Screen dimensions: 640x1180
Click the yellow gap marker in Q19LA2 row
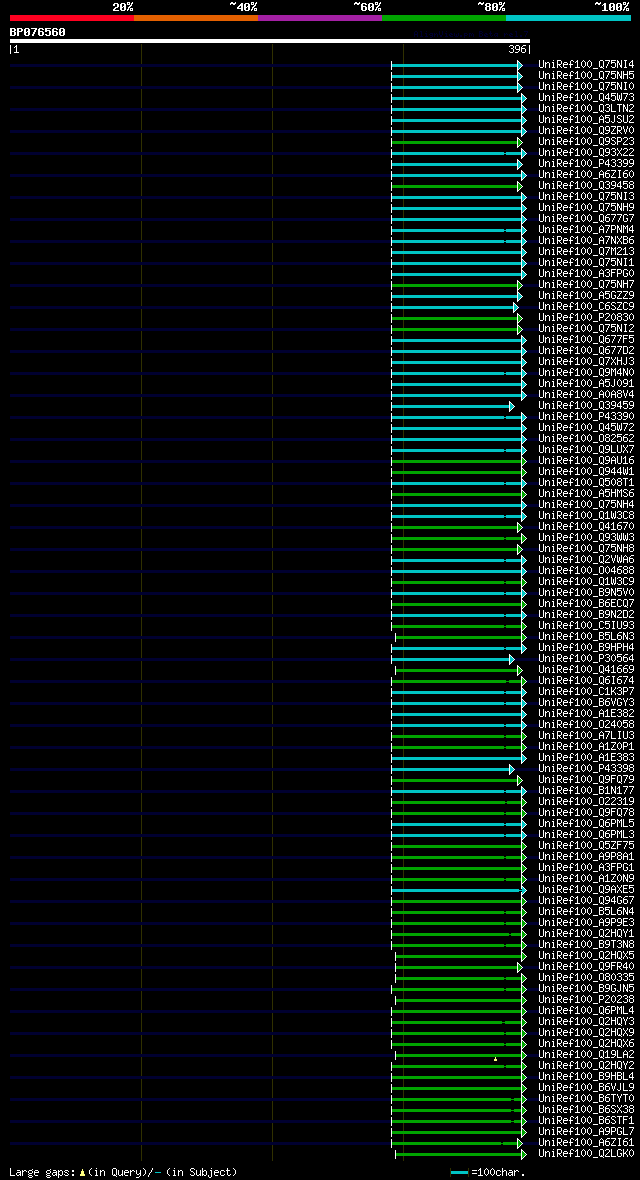495,1059
